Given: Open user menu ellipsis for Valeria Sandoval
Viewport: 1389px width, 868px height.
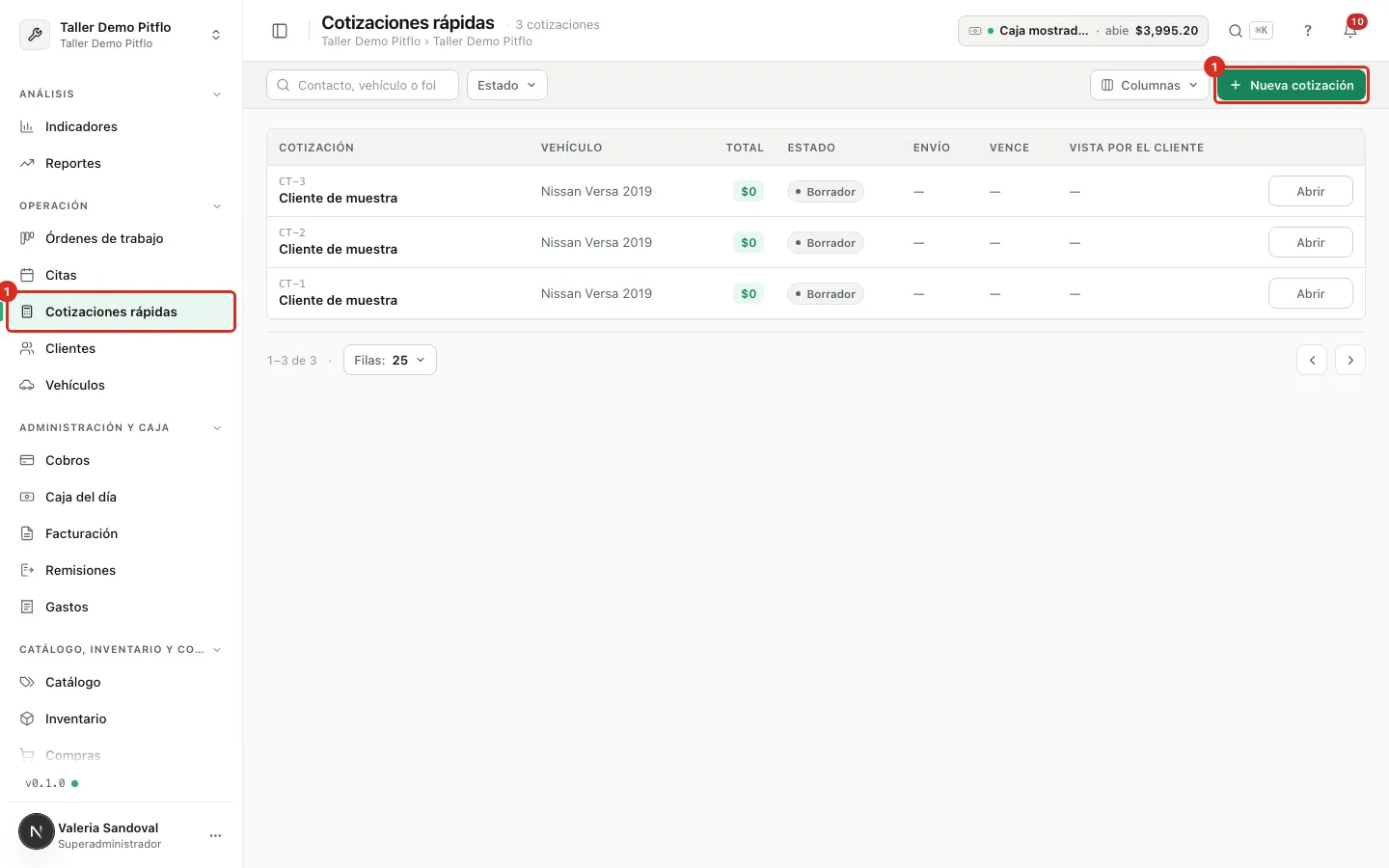Looking at the screenshot, I should pos(215,835).
